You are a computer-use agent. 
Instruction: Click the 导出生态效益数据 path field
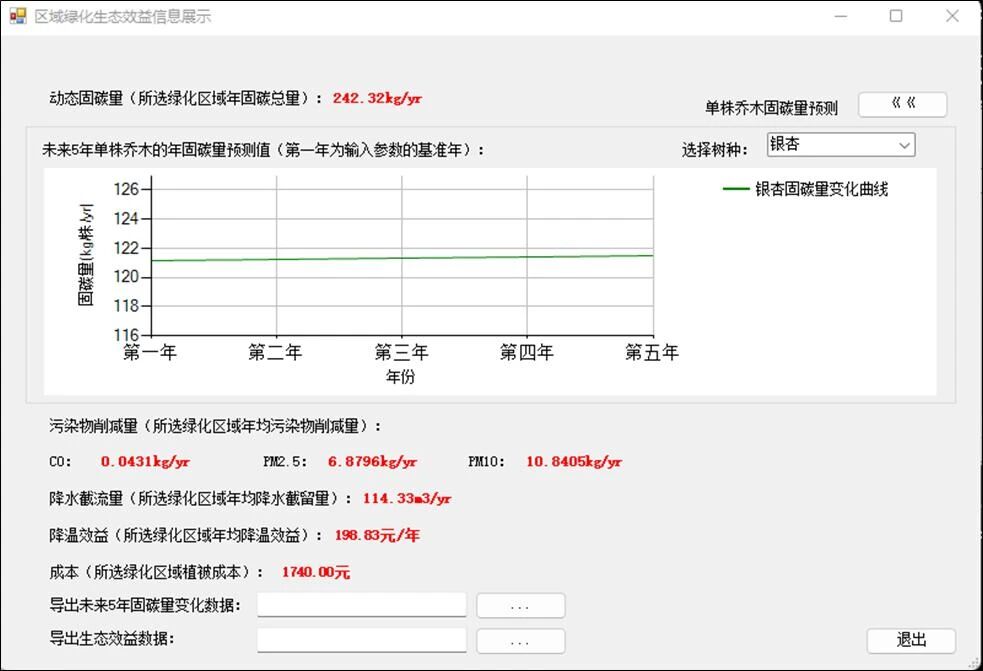361,640
